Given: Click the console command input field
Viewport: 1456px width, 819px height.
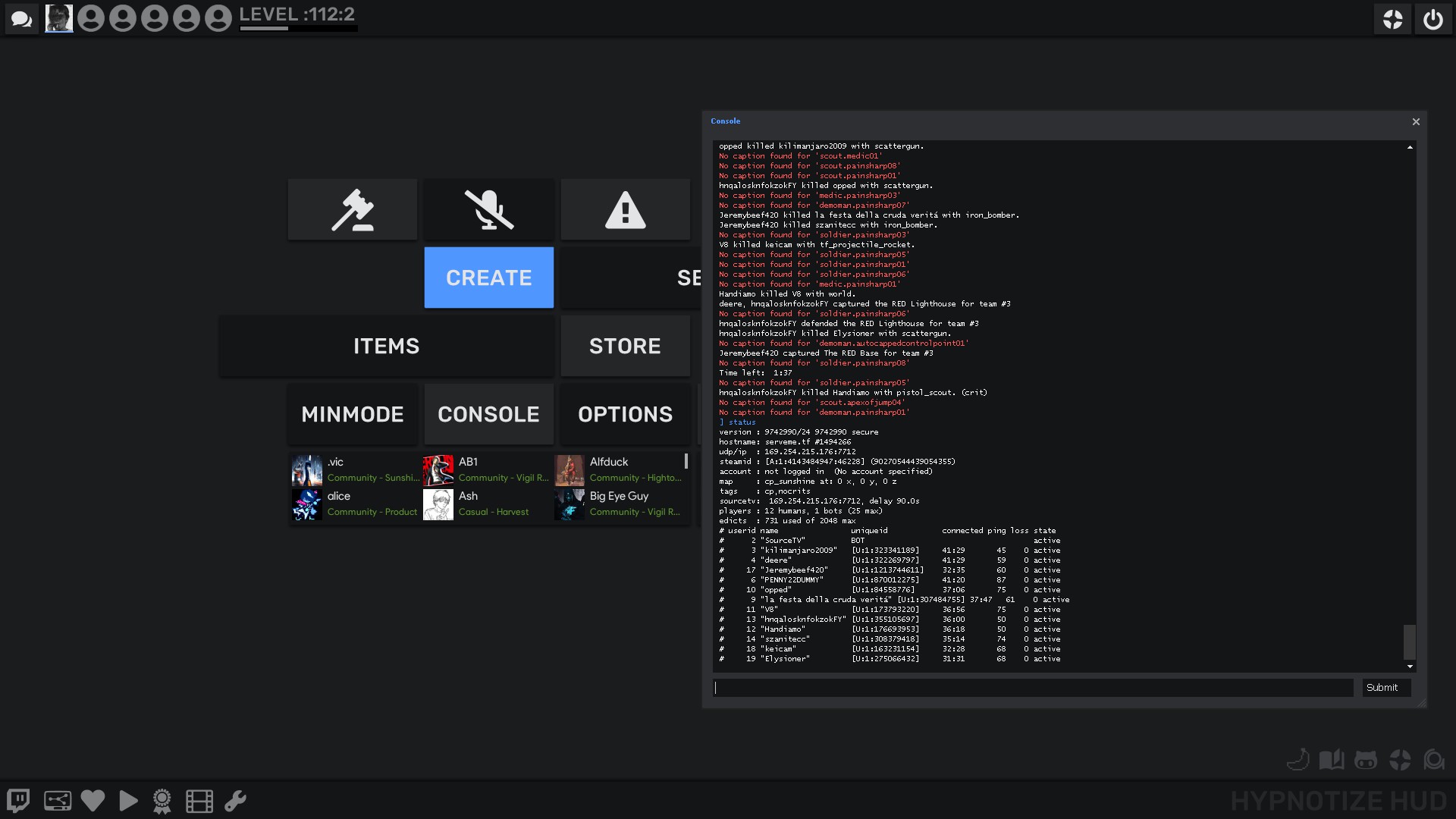Looking at the screenshot, I should pyautogui.click(x=1033, y=688).
